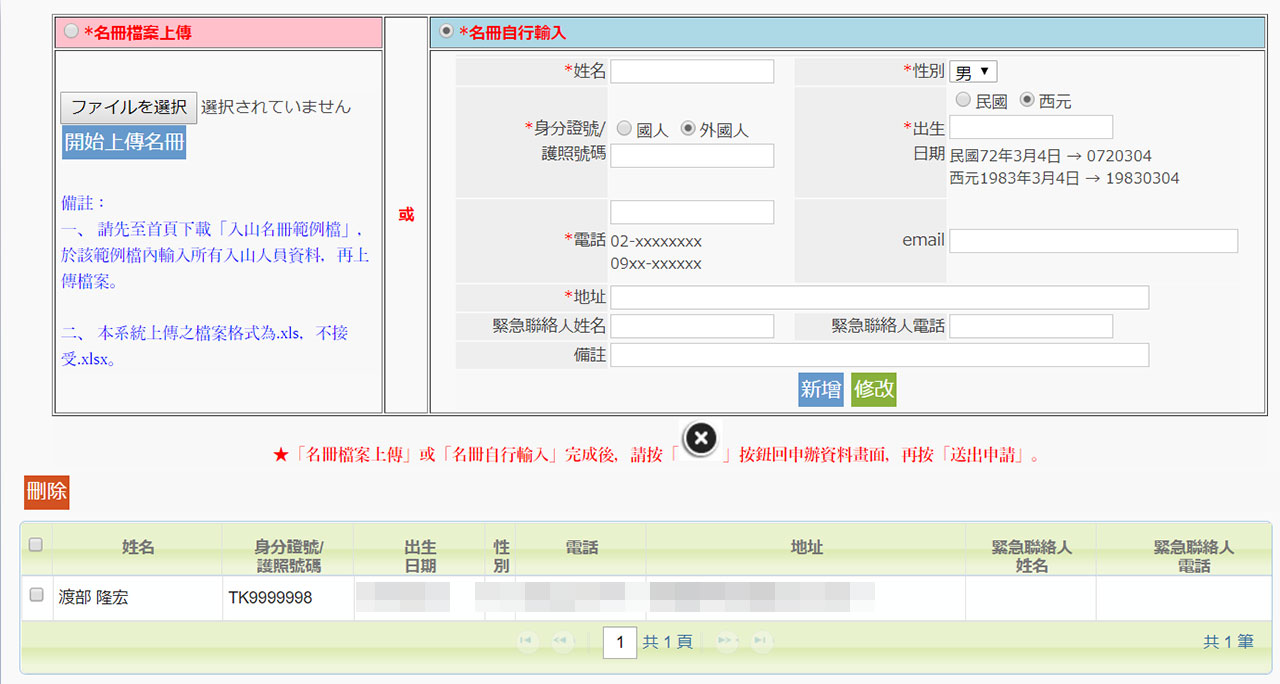Toggle the select-all checkbox in table header
1280x684 pixels.
(x=36, y=545)
